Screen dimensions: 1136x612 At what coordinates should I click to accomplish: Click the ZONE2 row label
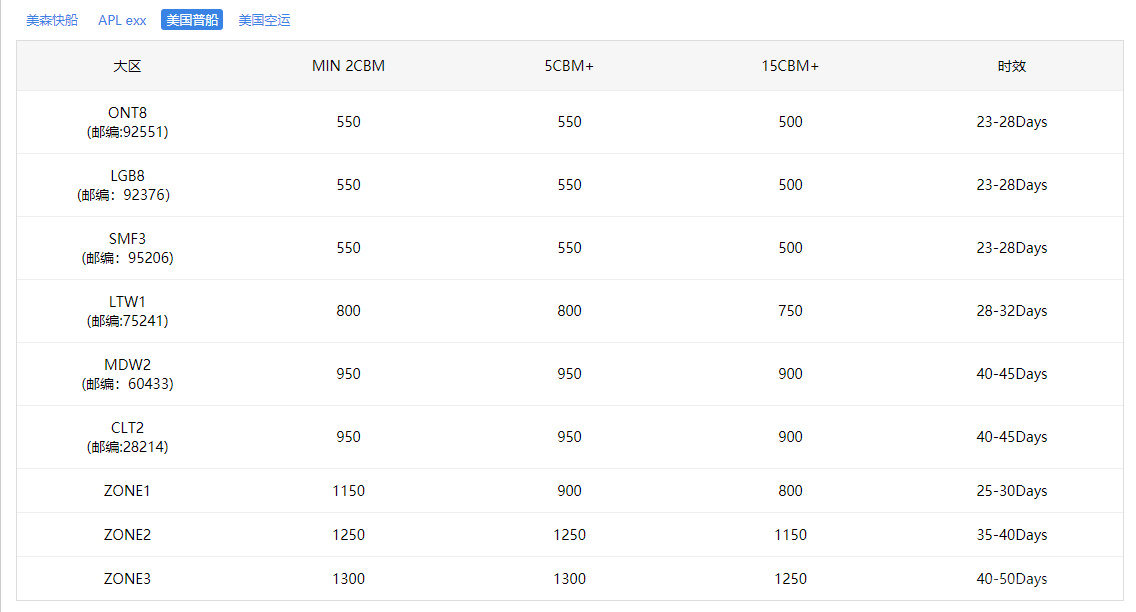click(127, 535)
